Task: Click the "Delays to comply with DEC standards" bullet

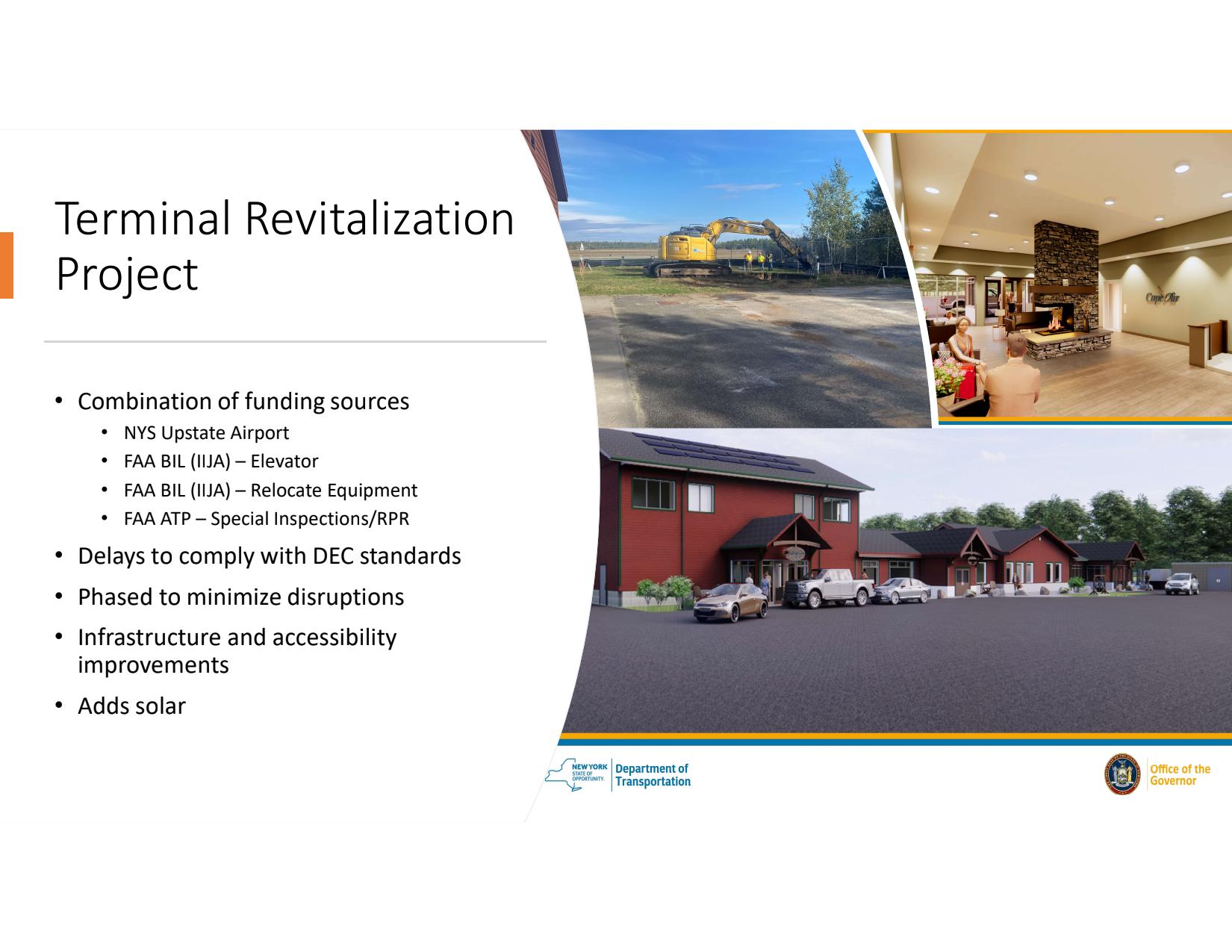Action: 269,556
